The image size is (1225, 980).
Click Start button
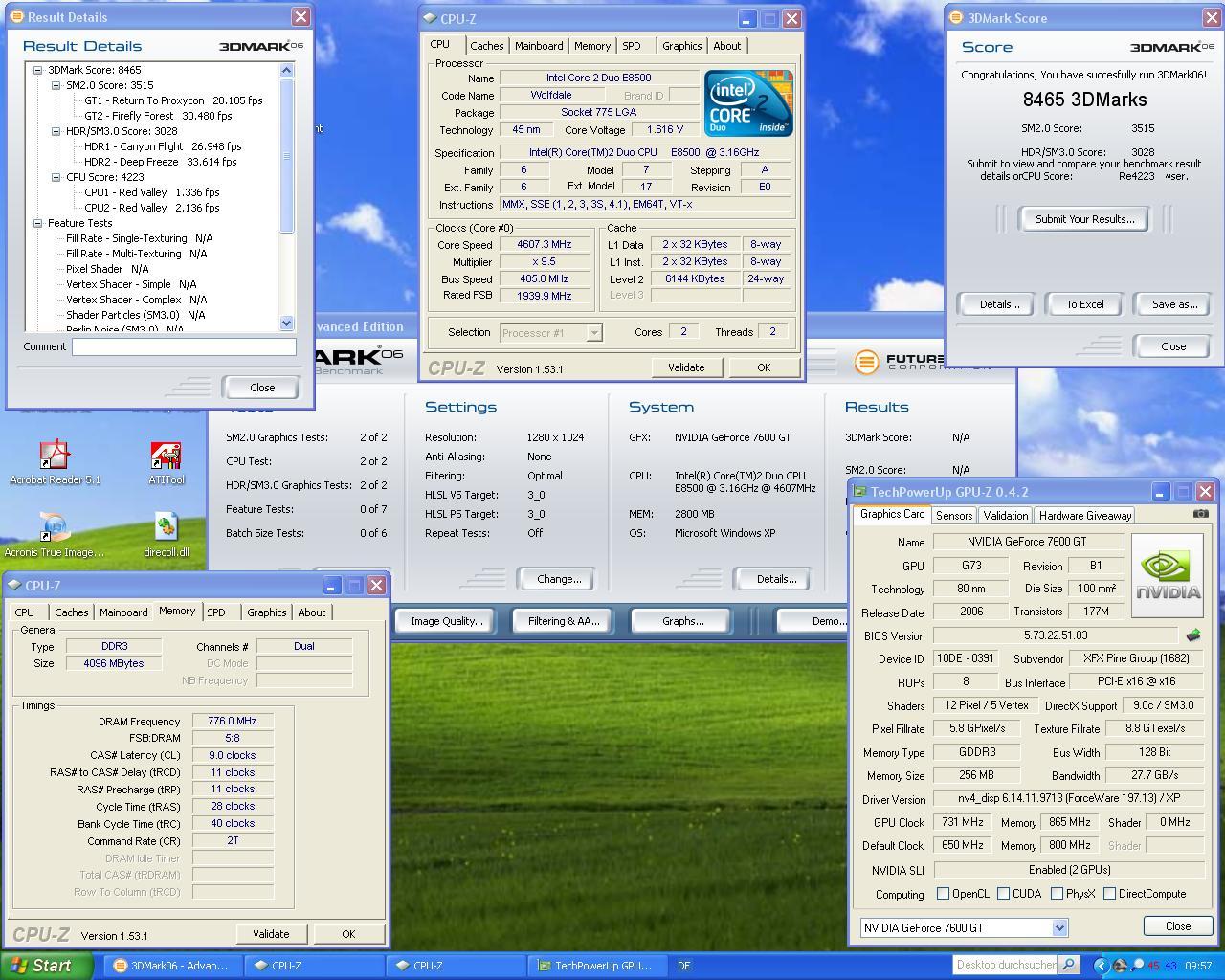pyautogui.click(x=47, y=966)
